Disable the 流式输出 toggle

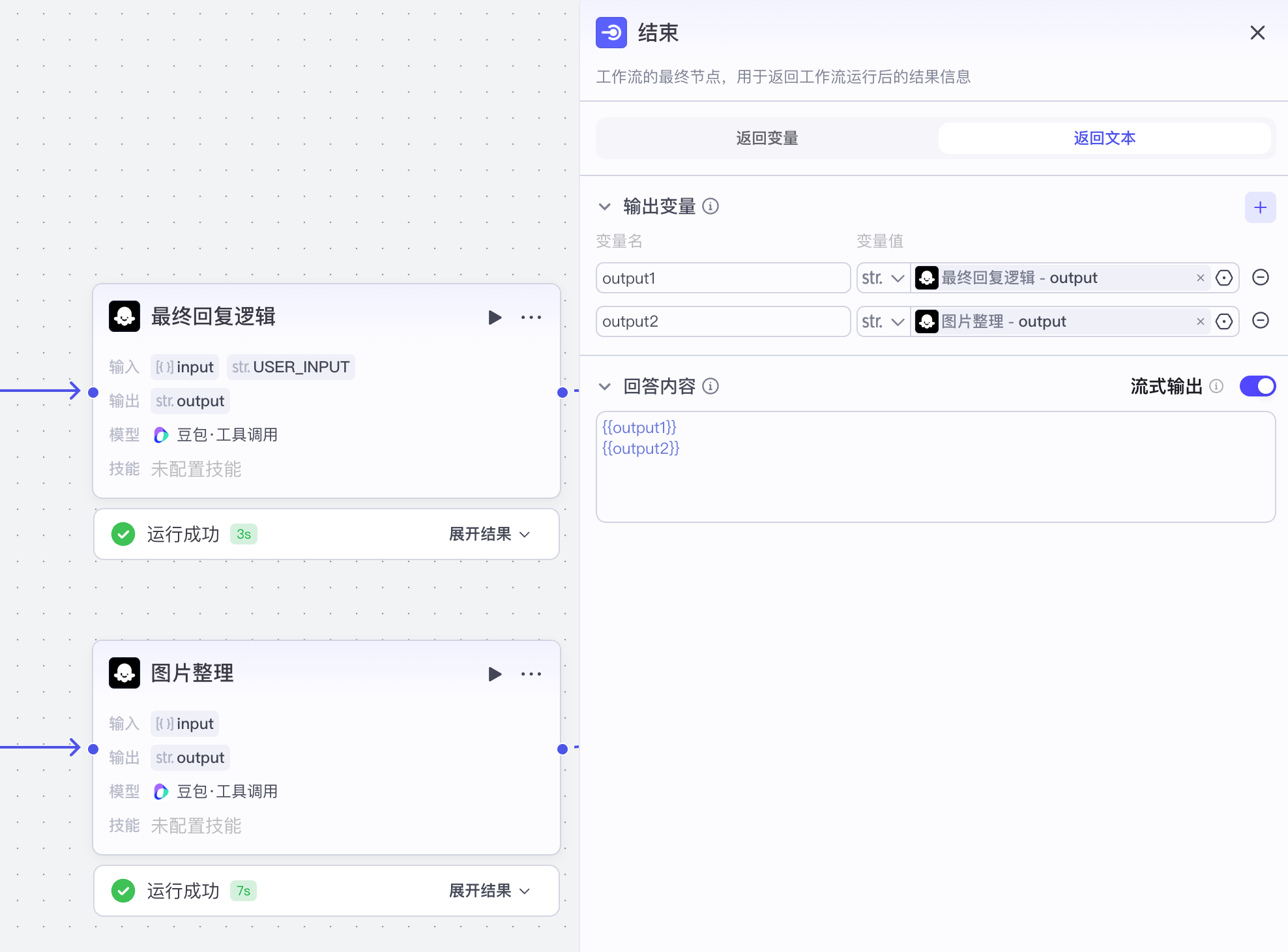pos(1257,385)
